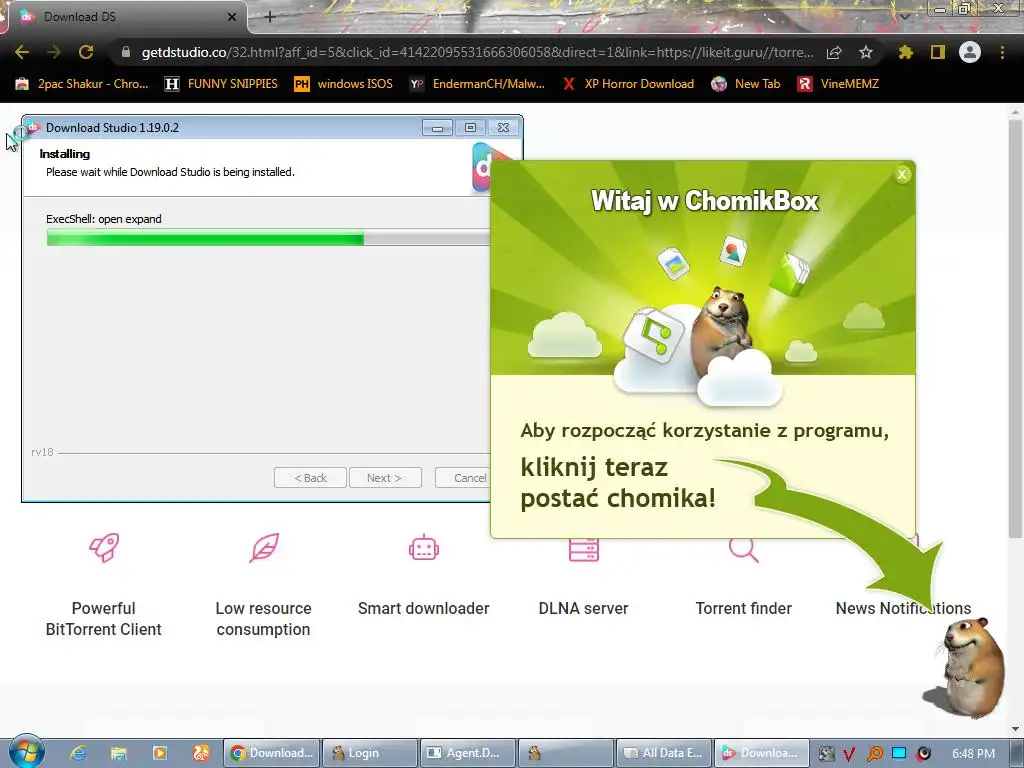Click the 'Witaj w ChomikBox' heading
Image resolution: width=1024 pixels, height=768 pixels.
704,200
